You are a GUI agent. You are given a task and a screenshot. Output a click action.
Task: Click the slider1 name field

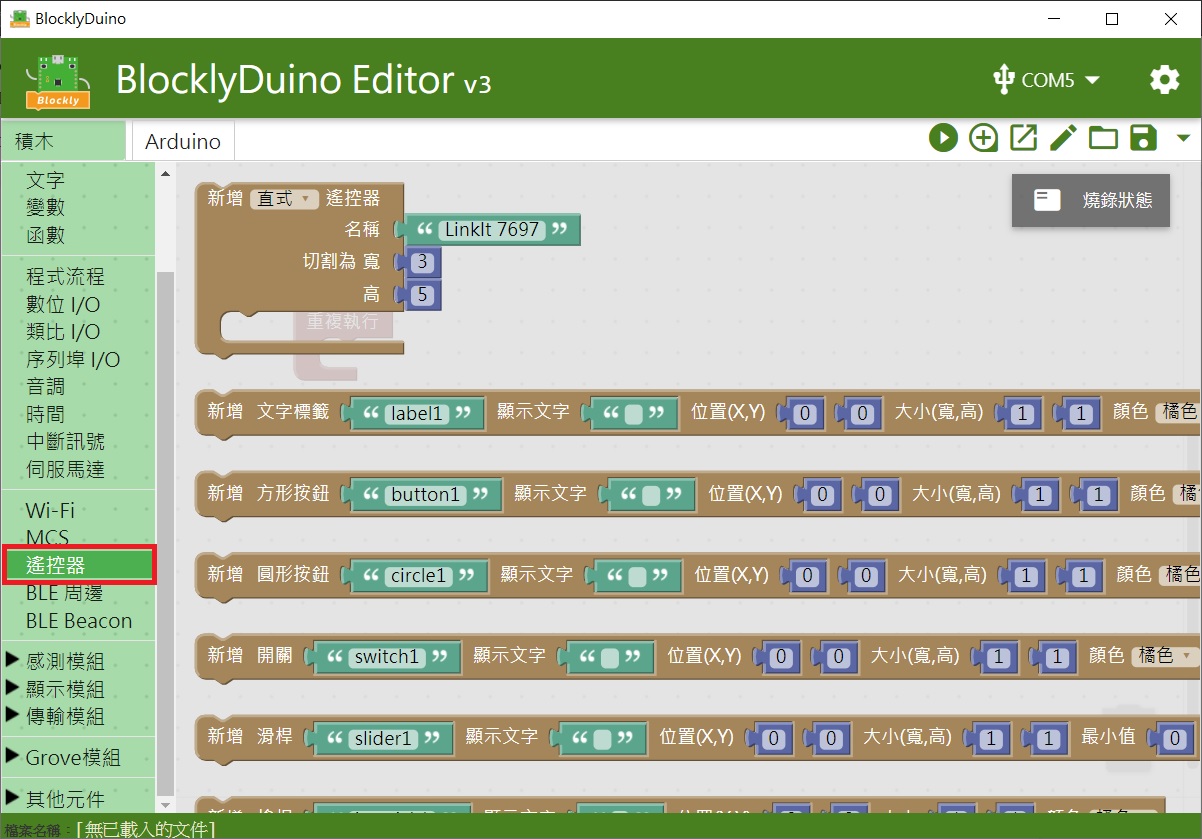(x=383, y=739)
